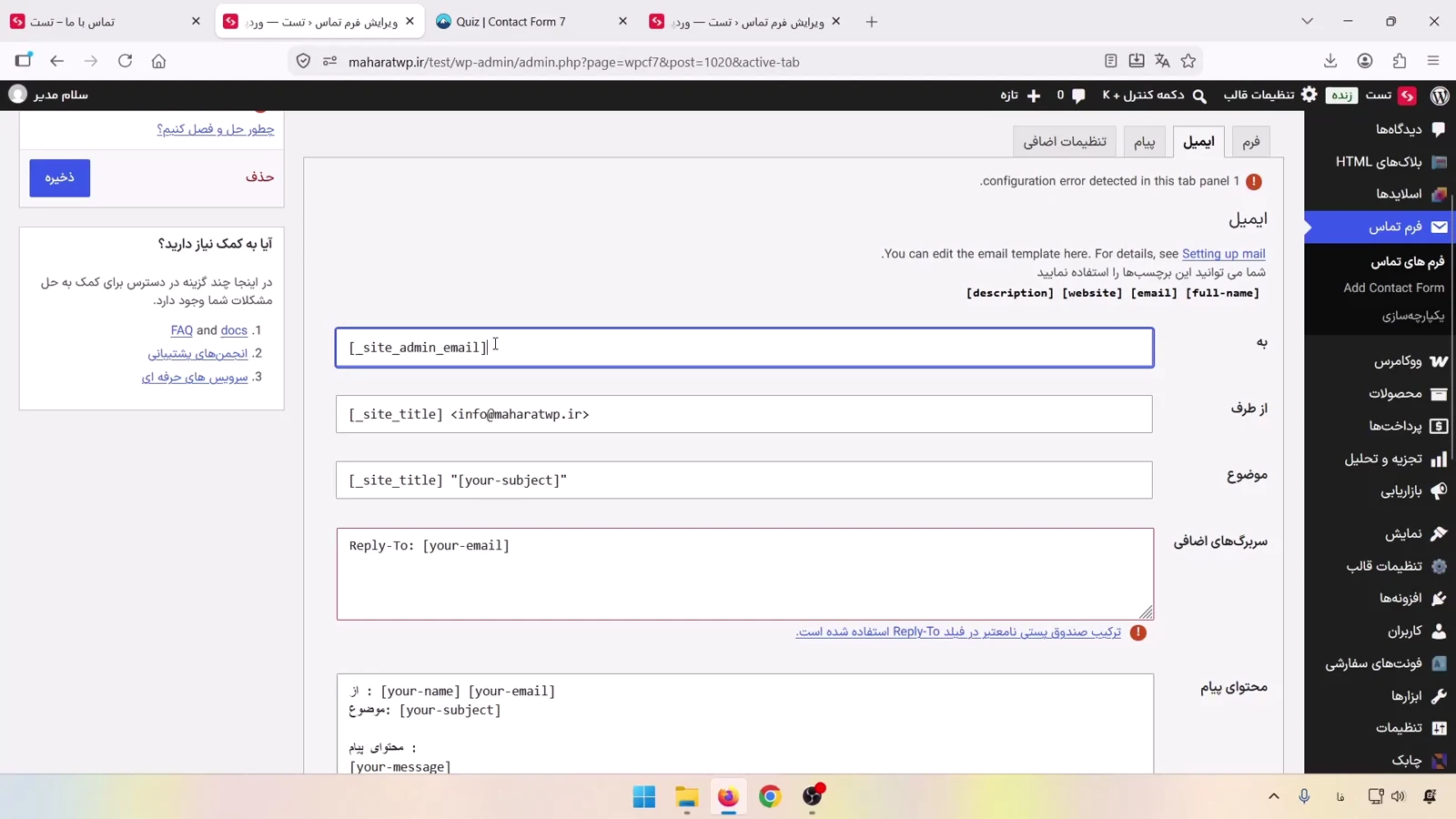
Task: Switch to the پیام tab
Action: 1144,141
